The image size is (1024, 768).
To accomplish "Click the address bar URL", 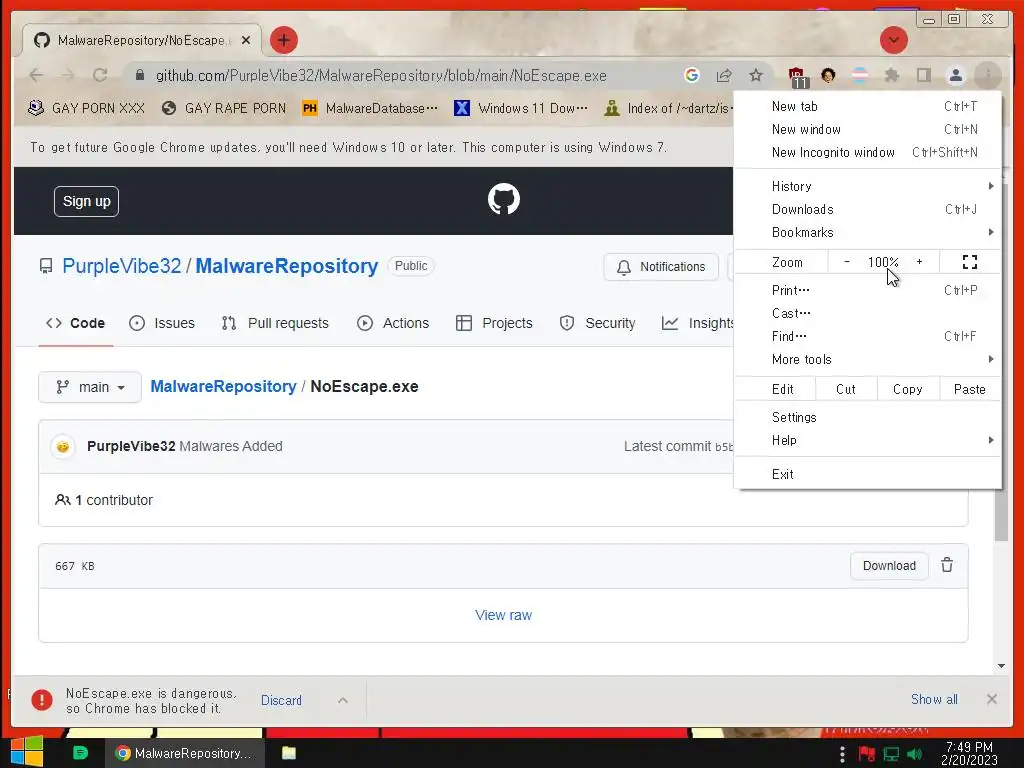I will click(x=381, y=76).
